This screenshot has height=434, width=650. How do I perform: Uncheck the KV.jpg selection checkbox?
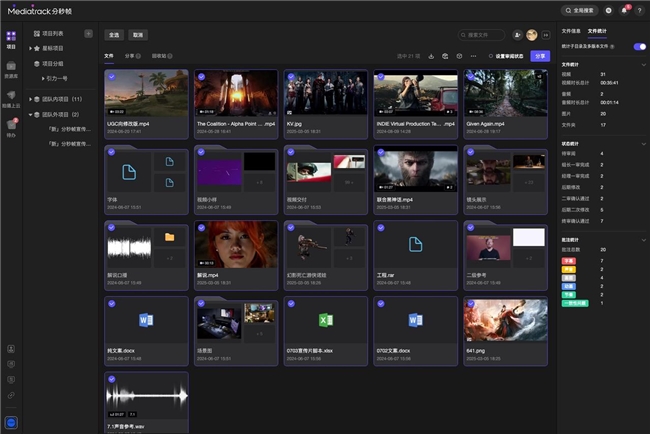(x=291, y=76)
